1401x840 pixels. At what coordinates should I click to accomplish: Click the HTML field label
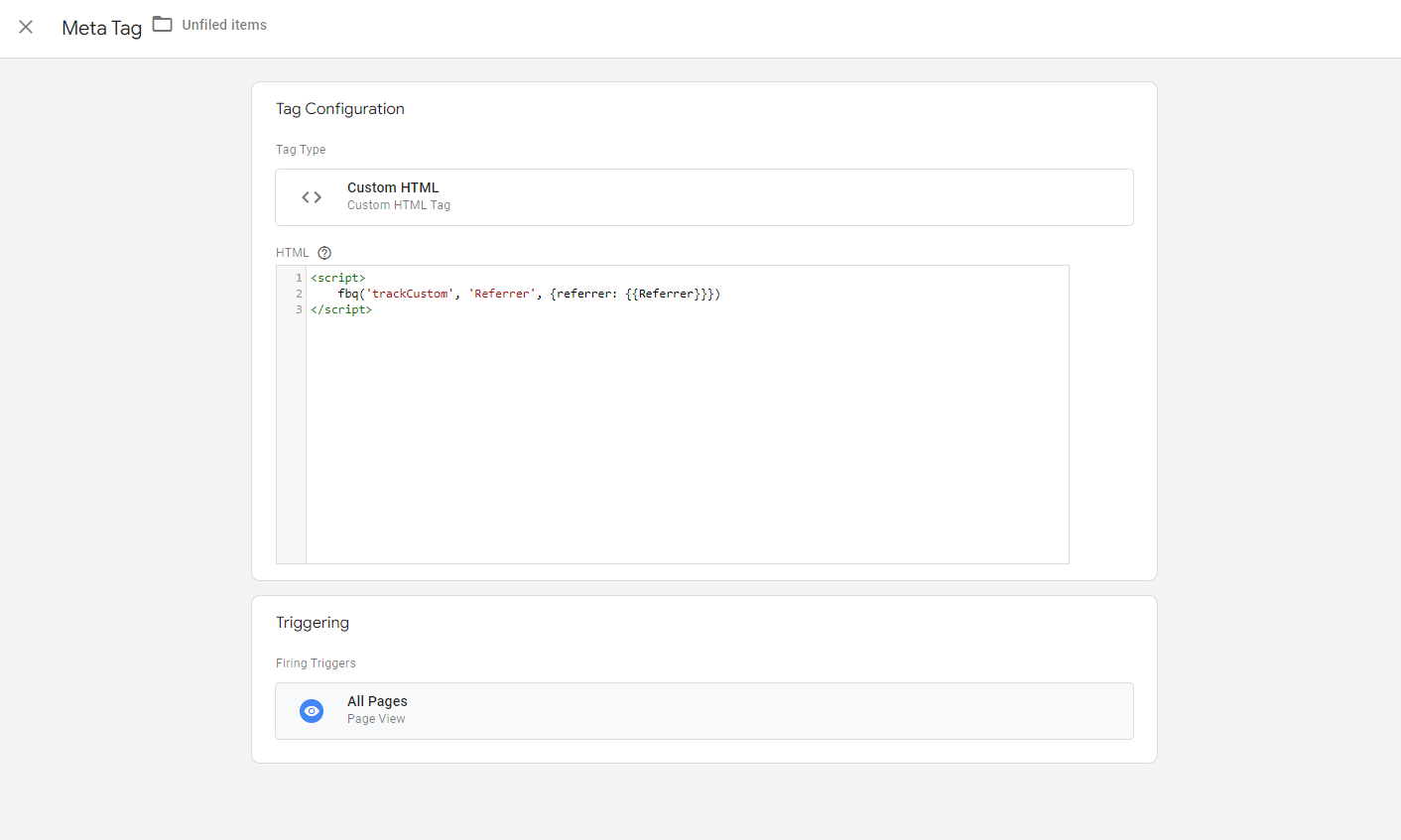point(293,253)
